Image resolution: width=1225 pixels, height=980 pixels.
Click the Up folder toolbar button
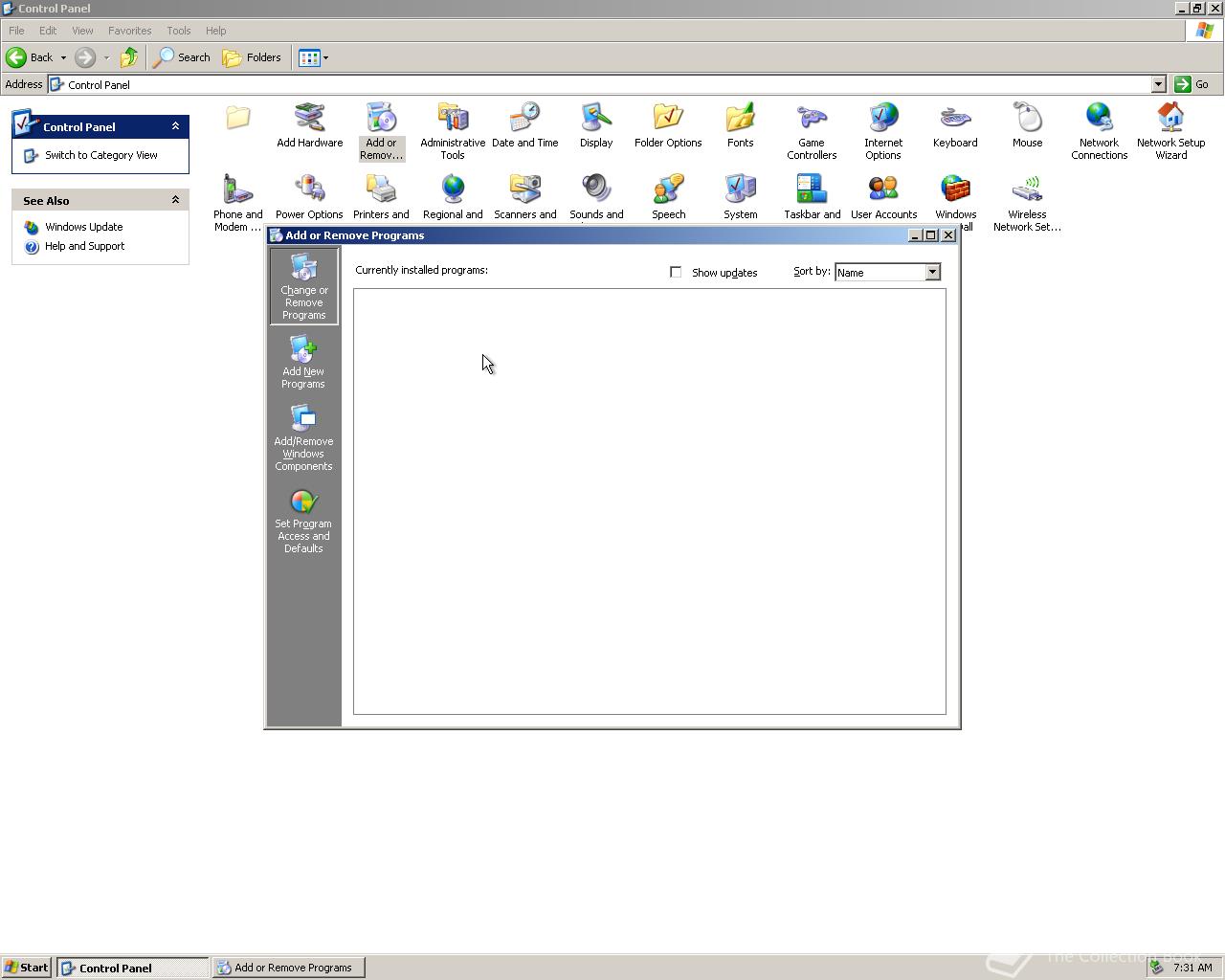coord(129,57)
